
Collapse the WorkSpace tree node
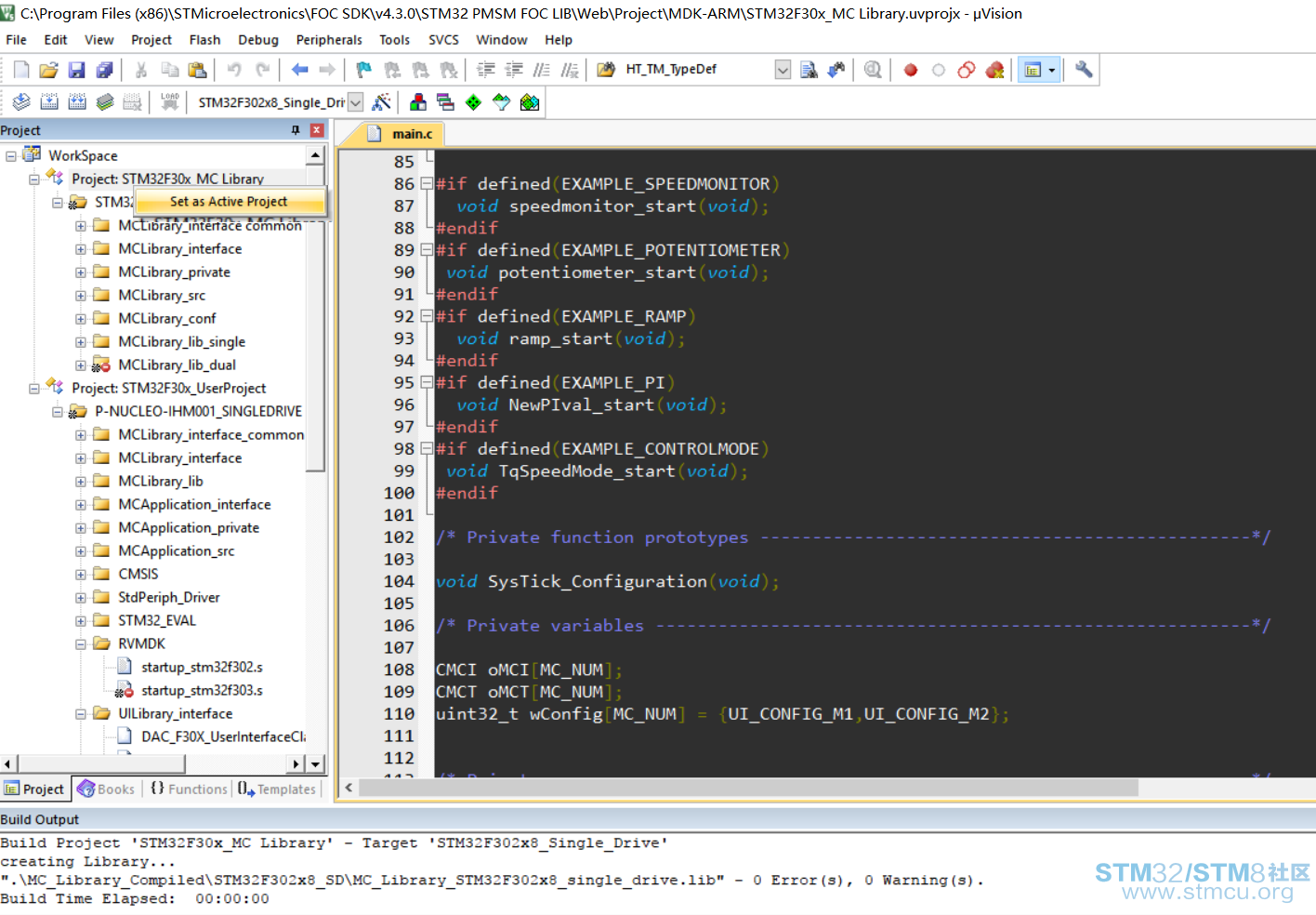[x=11, y=156]
